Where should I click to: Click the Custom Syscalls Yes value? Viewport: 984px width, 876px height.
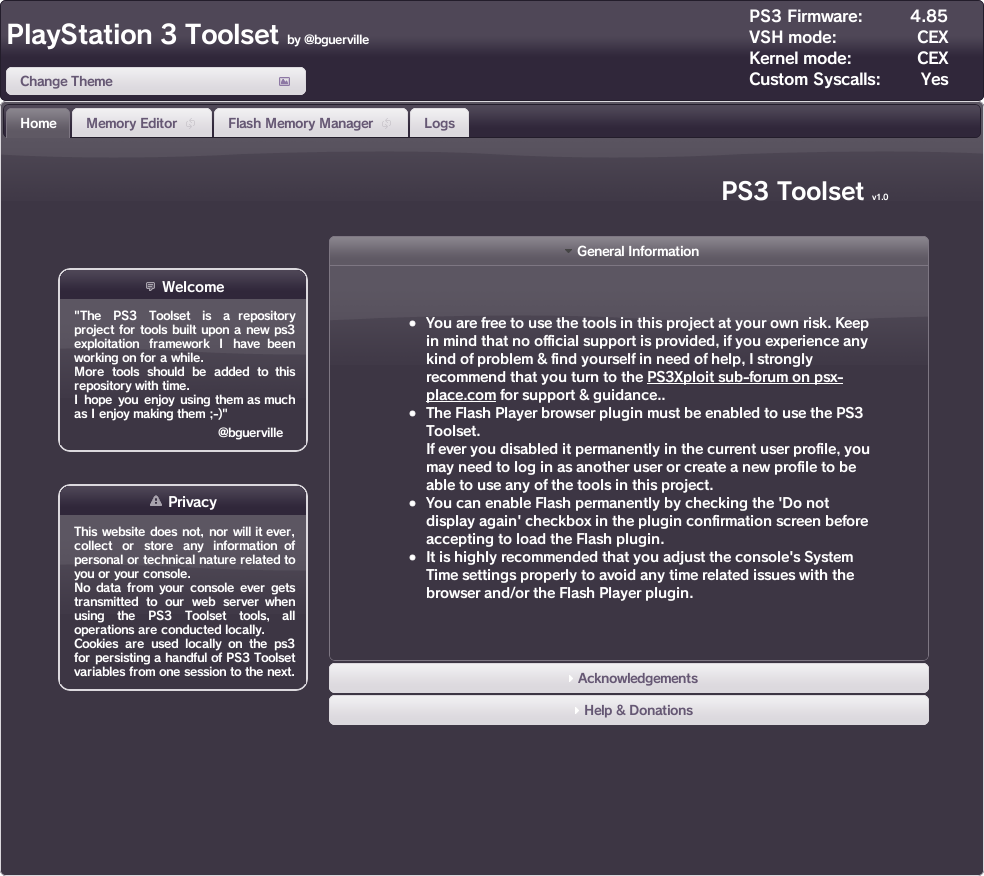coord(934,79)
